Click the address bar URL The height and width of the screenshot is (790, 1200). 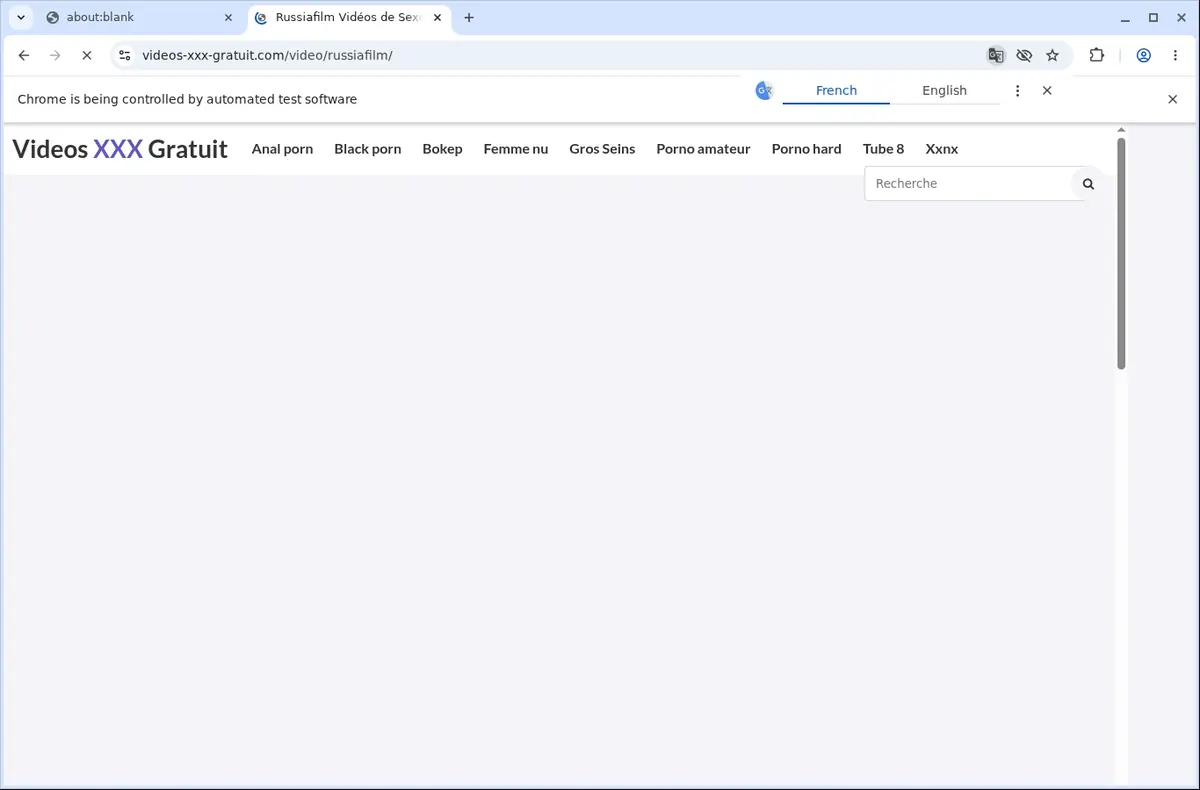click(x=267, y=56)
